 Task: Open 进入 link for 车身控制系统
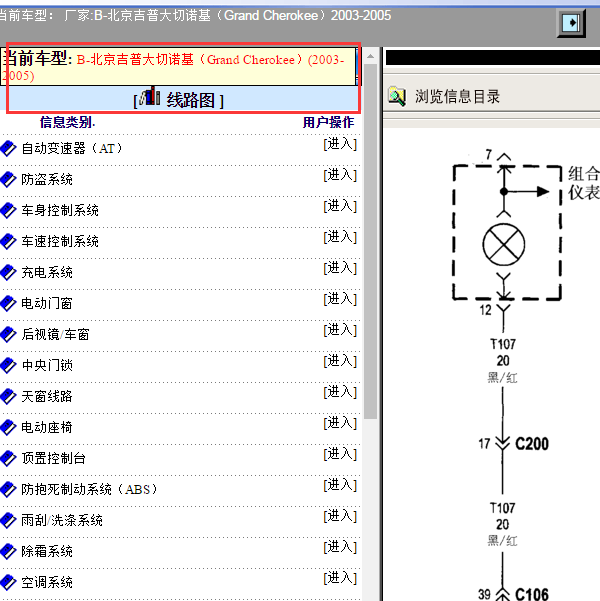(x=340, y=207)
